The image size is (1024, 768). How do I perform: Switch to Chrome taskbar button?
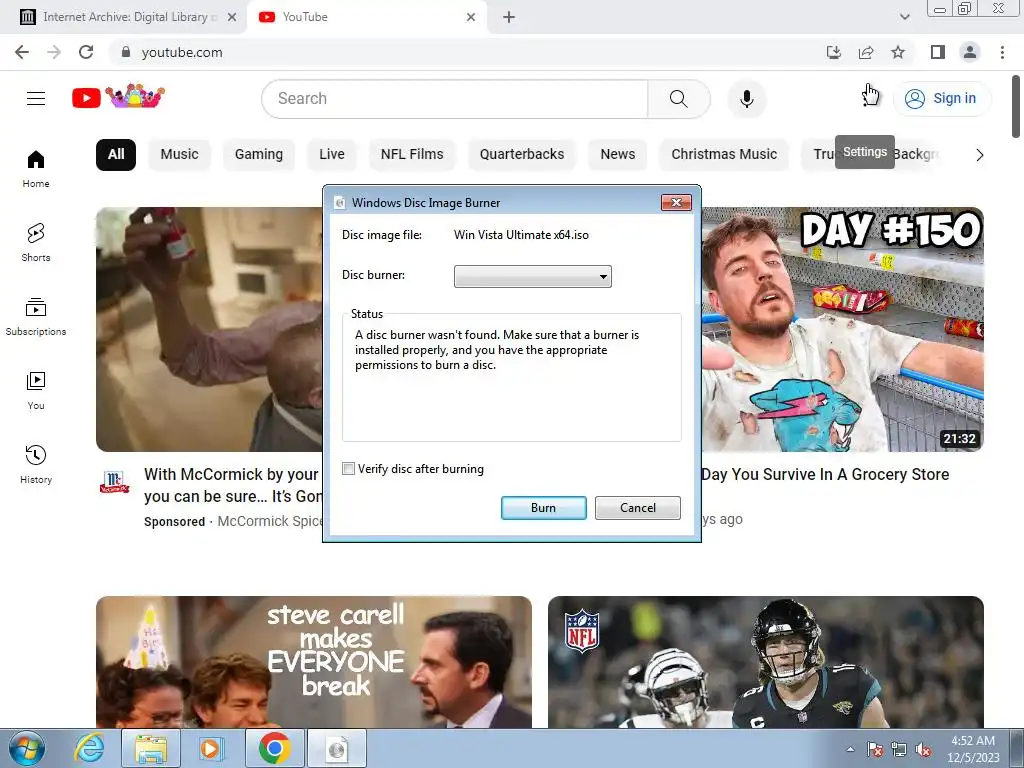tap(274, 748)
